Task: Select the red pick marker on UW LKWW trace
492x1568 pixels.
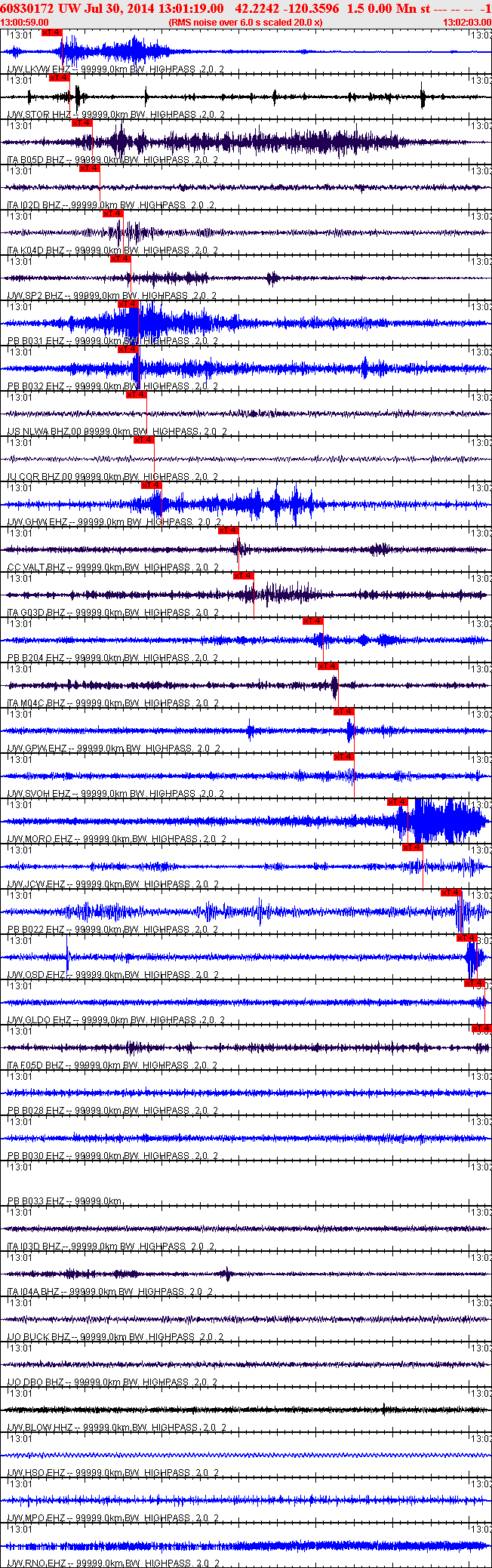Action: click(52, 32)
